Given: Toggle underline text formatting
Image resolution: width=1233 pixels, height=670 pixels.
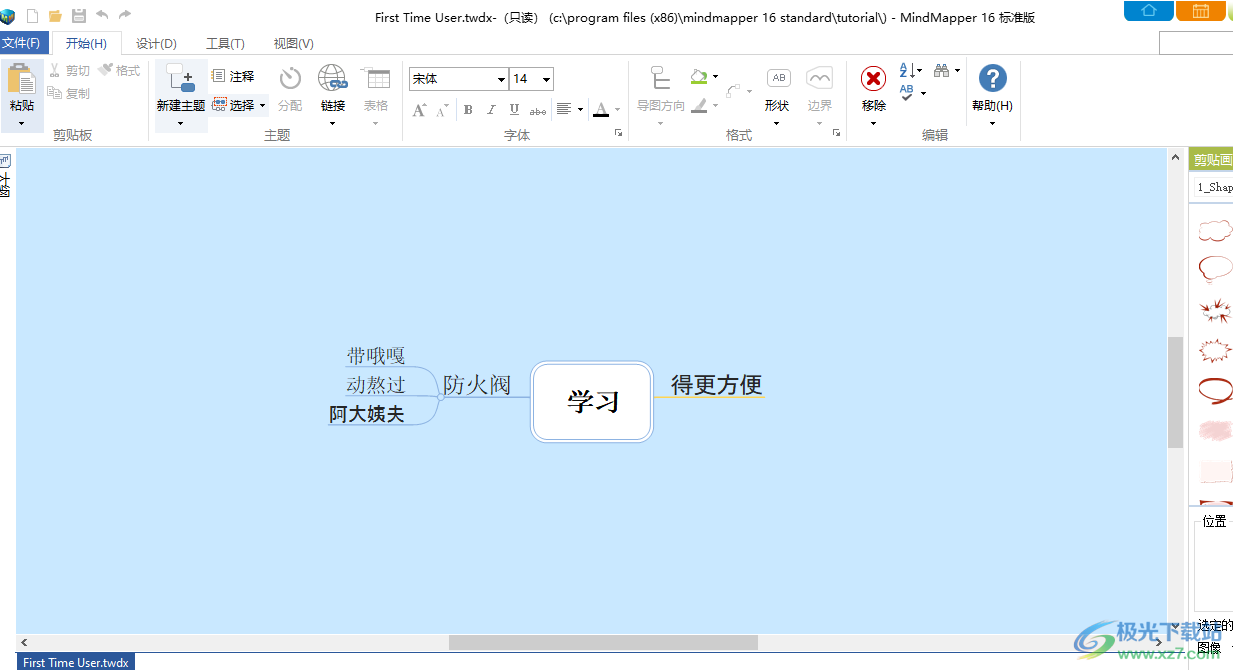Looking at the screenshot, I should click(514, 110).
